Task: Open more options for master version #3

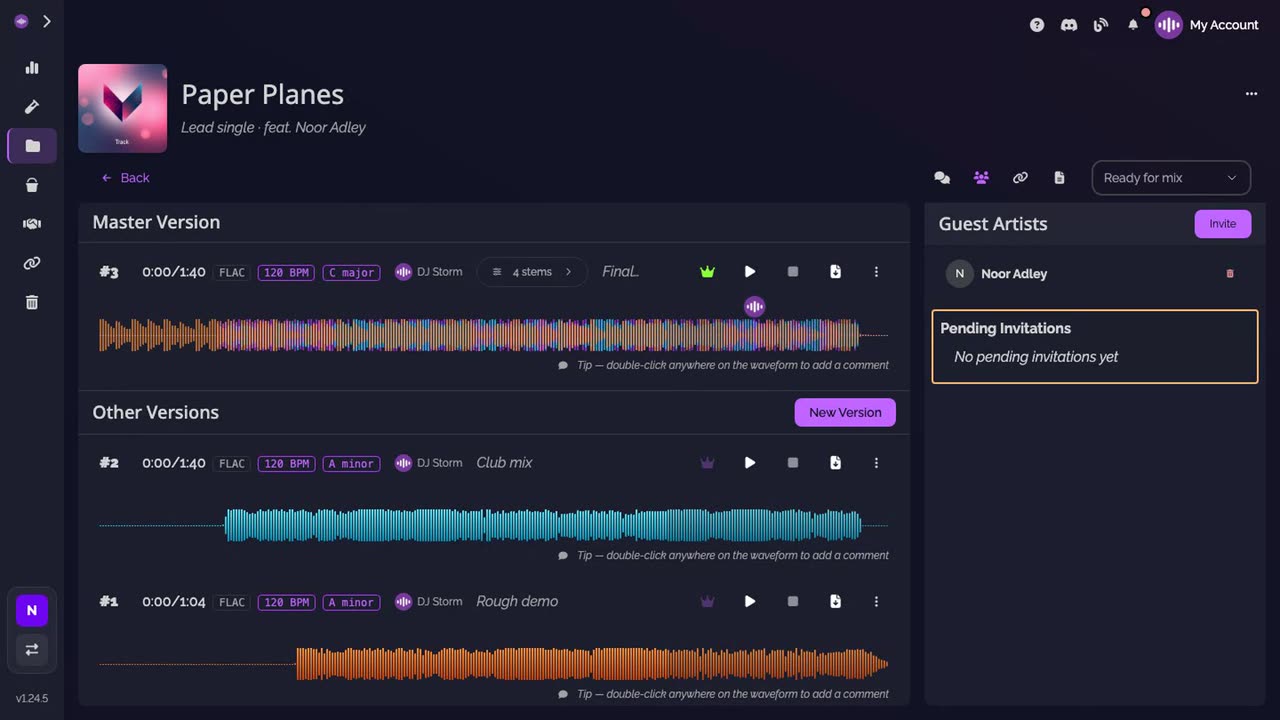Action: [876, 272]
